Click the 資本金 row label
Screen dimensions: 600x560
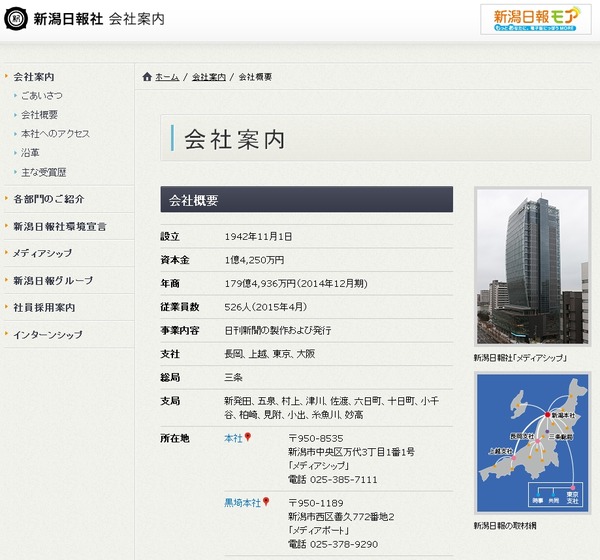click(x=175, y=260)
